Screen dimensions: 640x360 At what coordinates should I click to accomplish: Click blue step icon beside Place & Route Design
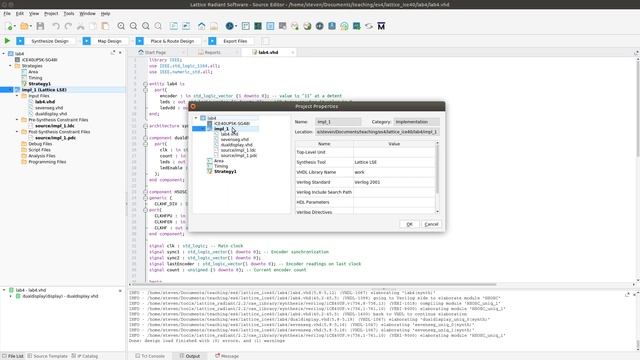[140, 41]
